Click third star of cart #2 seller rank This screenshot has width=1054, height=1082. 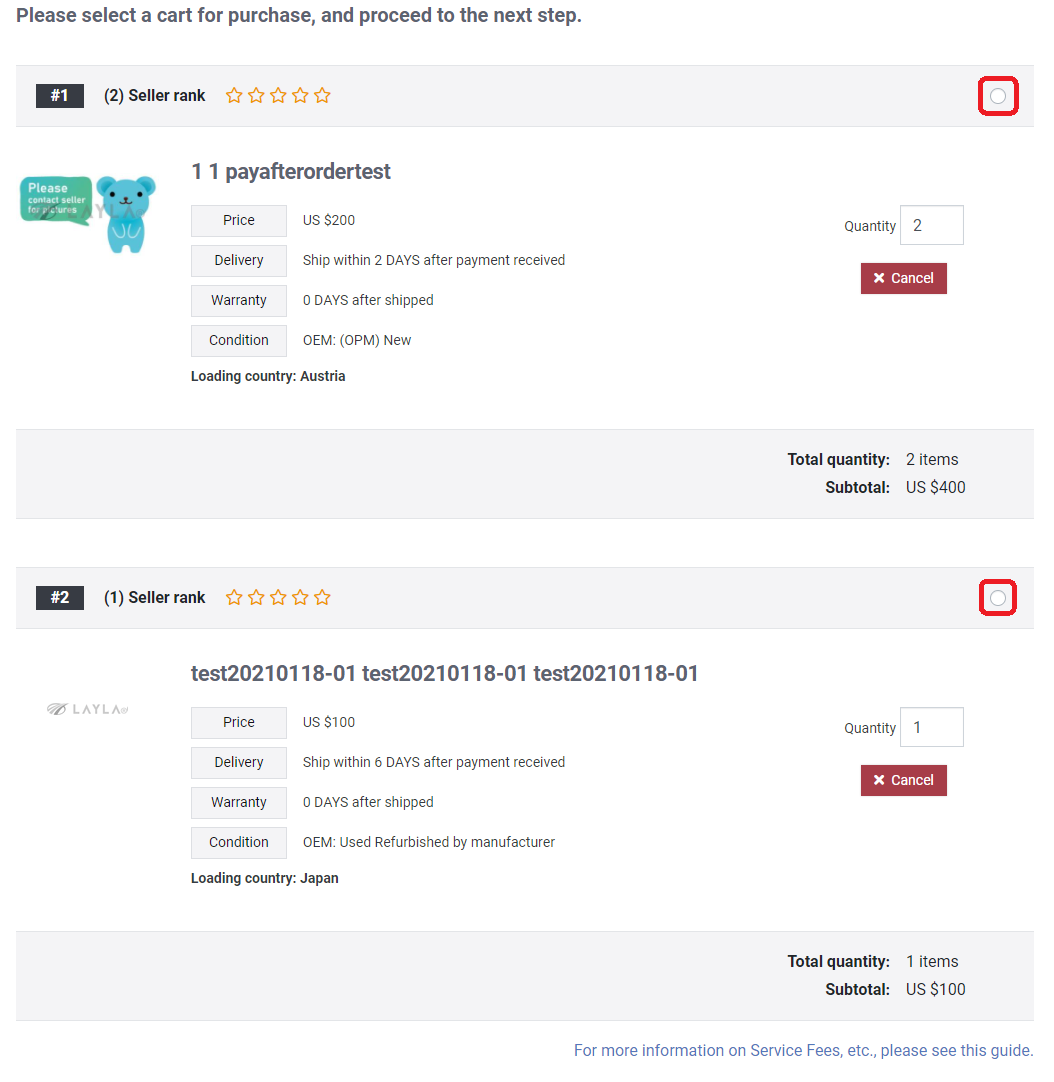tap(278, 598)
